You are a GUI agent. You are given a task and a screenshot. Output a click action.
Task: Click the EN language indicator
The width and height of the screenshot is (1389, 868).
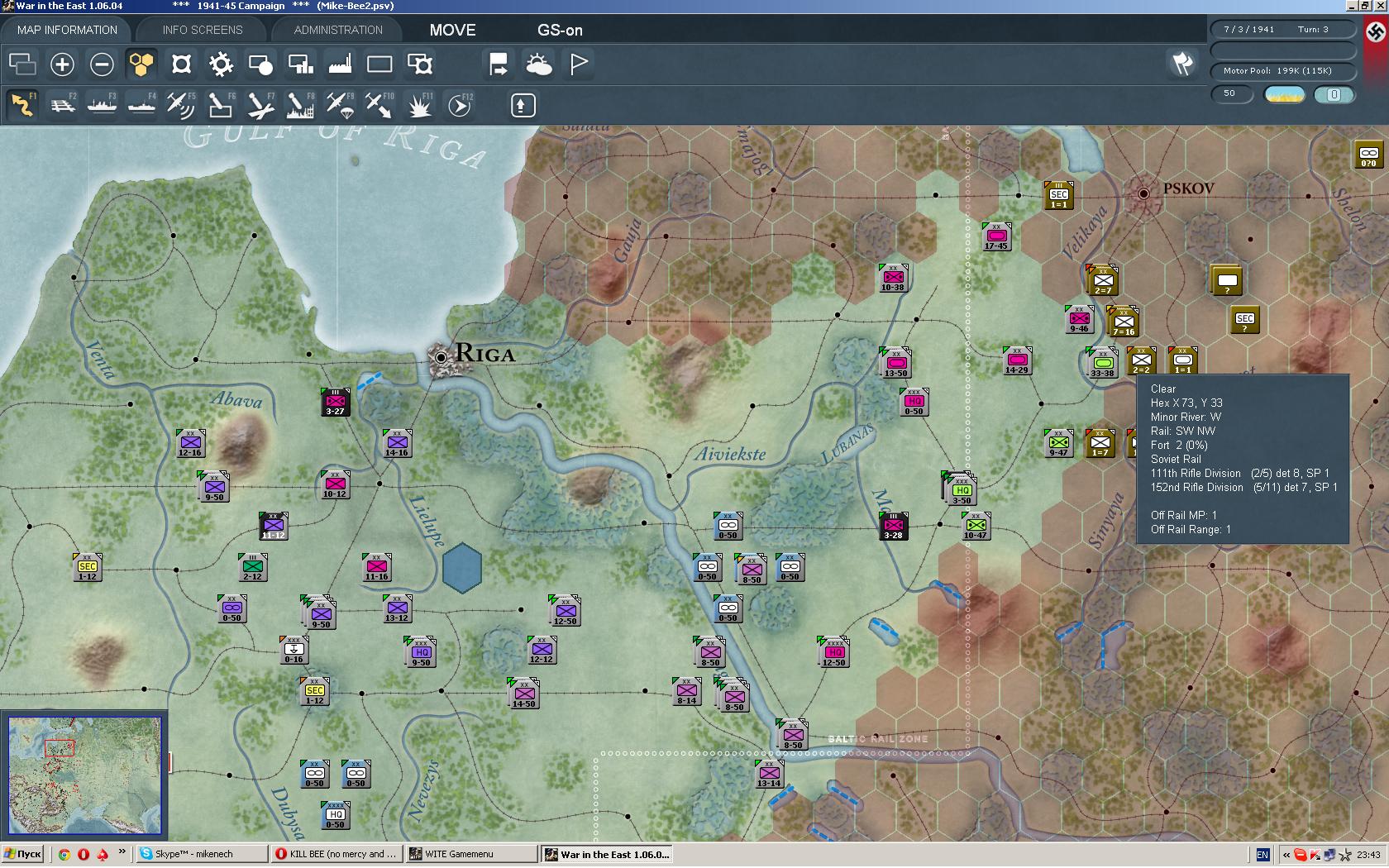pos(1263,855)
